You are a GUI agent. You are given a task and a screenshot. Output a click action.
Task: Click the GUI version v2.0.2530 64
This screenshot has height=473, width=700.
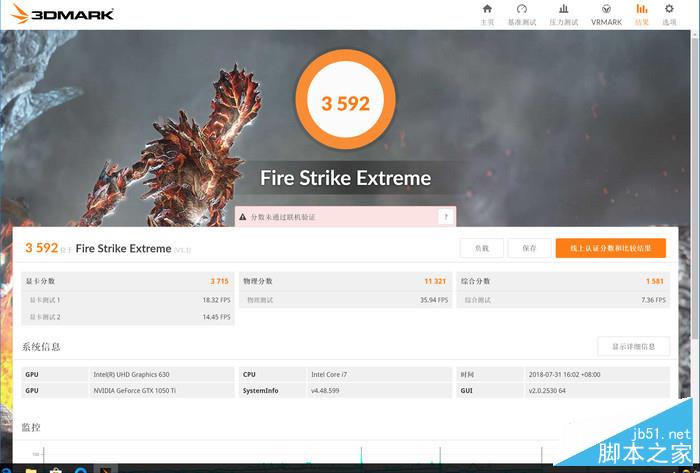[x=547, y=390]
